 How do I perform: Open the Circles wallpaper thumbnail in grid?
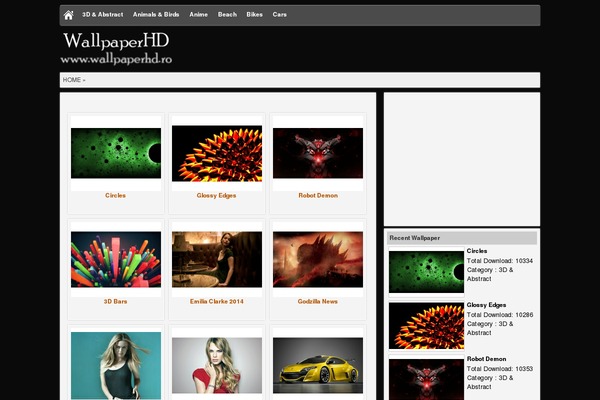tap(116, 153)
